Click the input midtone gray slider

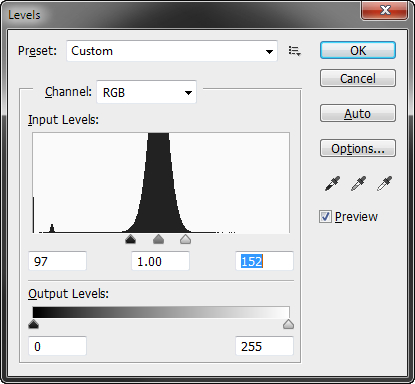point(158,239)
